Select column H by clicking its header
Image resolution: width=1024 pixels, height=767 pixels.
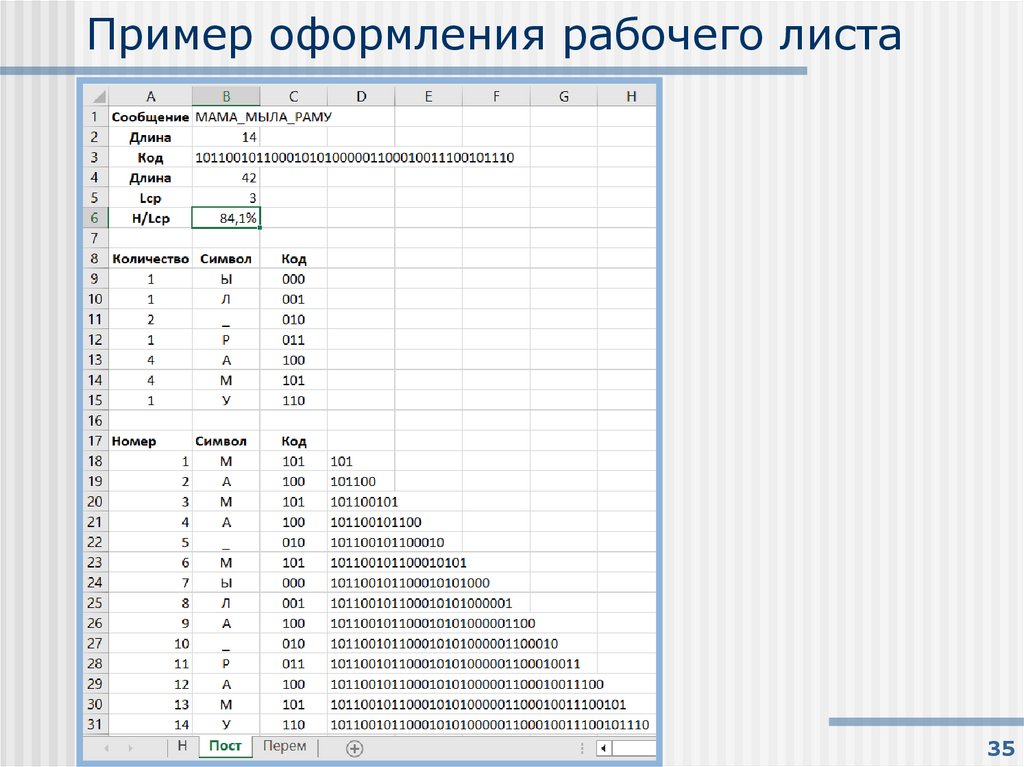click(x=631, y=95)
